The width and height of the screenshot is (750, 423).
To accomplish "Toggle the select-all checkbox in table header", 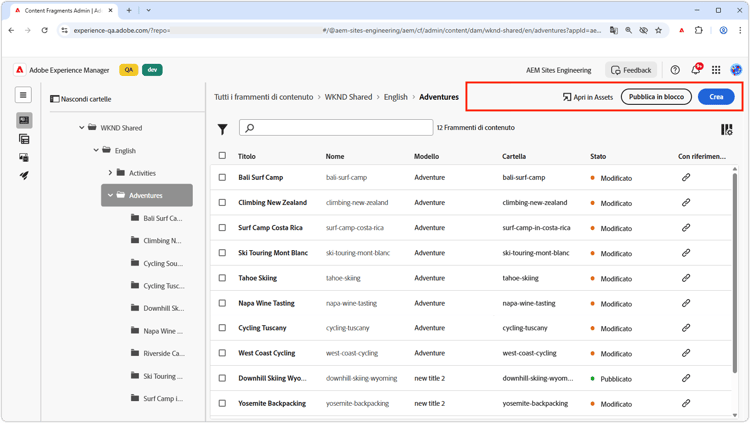I will tap(222, 156).
